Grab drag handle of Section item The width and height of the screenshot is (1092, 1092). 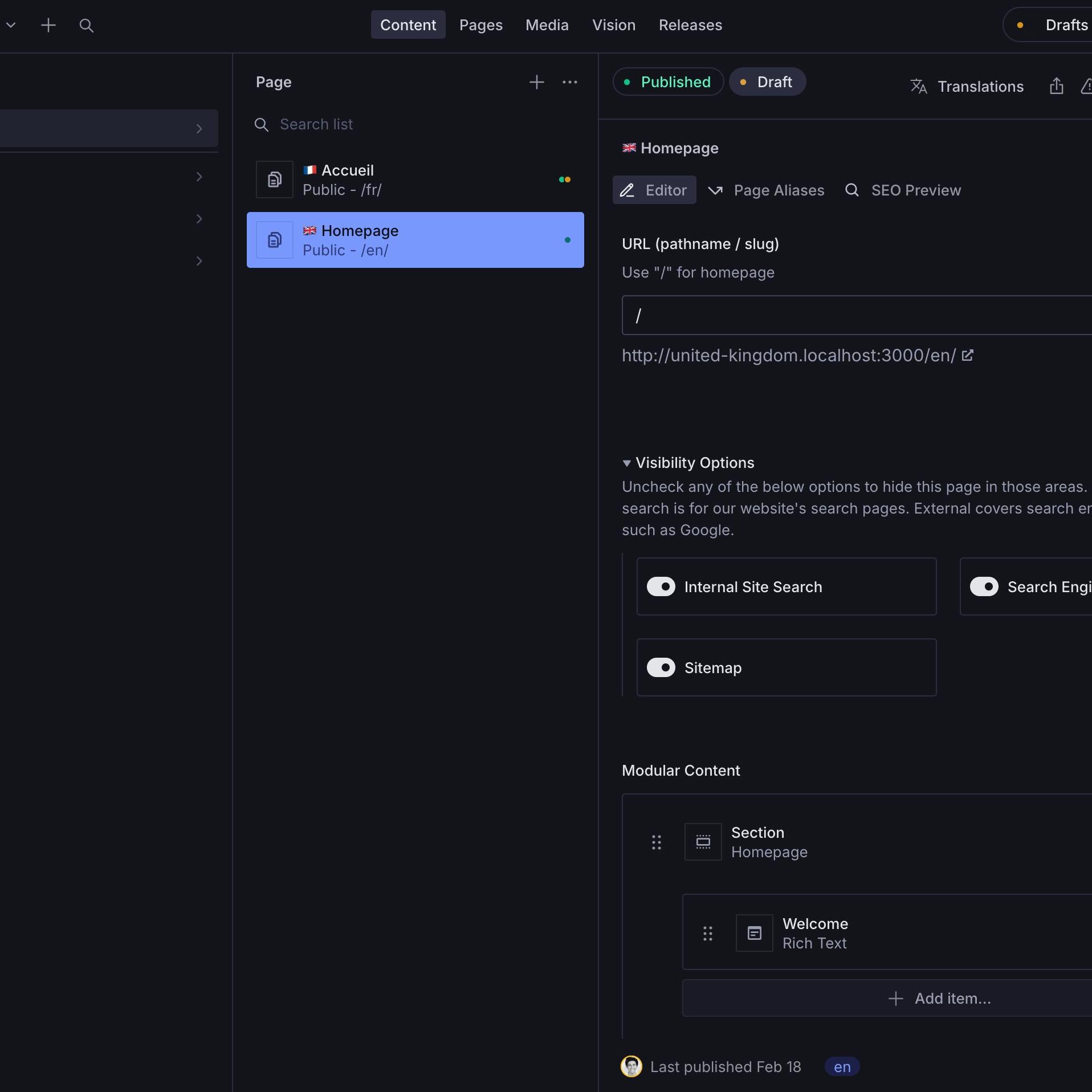[656, 842]
